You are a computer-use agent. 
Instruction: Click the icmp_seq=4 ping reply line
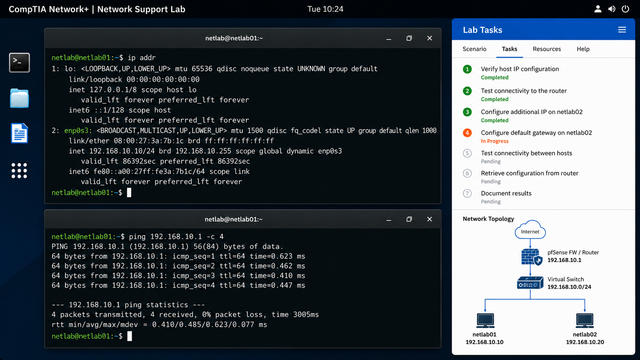tap(178, 285)
